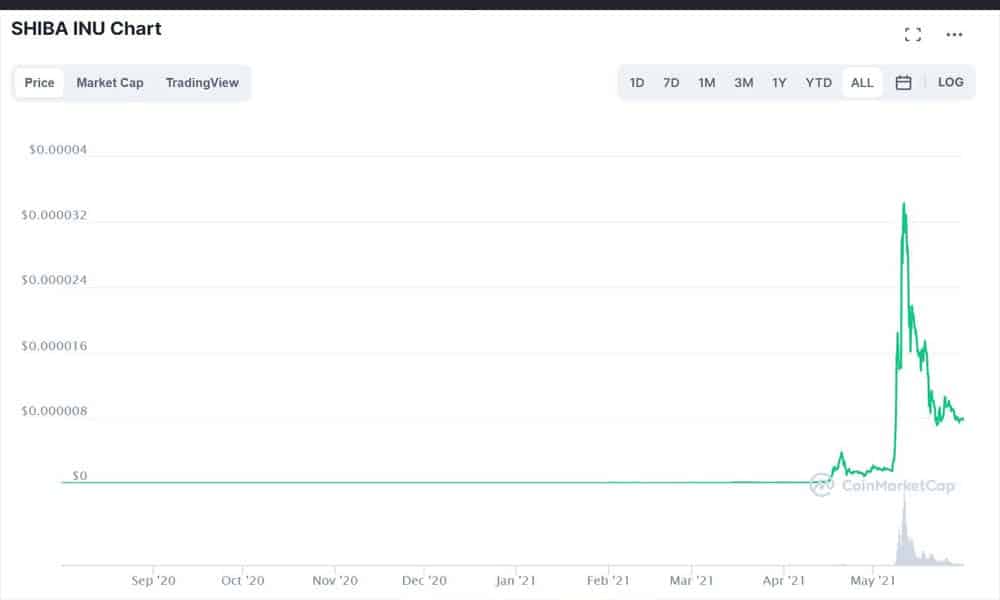Select the YTD time range
The width and height of the screenshot is (1000, 600).
[818, 83]
